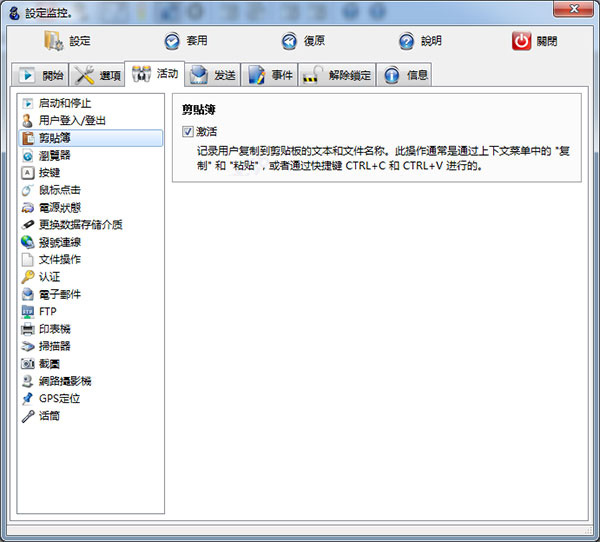Screen dimensions: 600x542
Task: Click the 復原 restore icon
Action: point(289,41)
